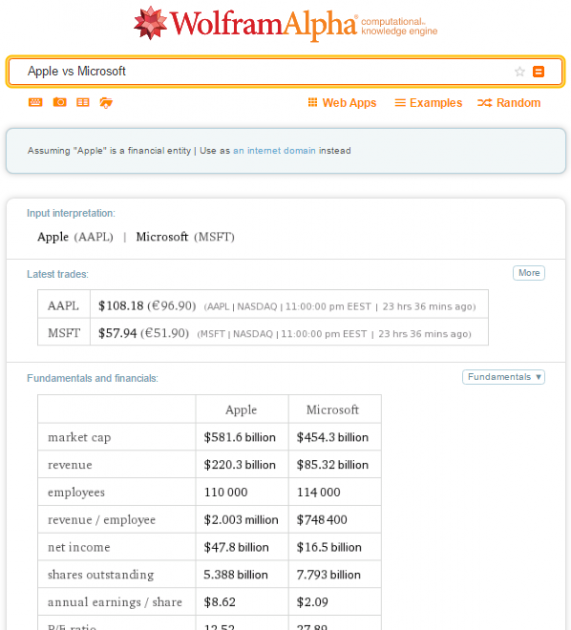This screenshot has height=630, width=571.
Task: Click the Random shuffle icon
Action: [485, 103]
